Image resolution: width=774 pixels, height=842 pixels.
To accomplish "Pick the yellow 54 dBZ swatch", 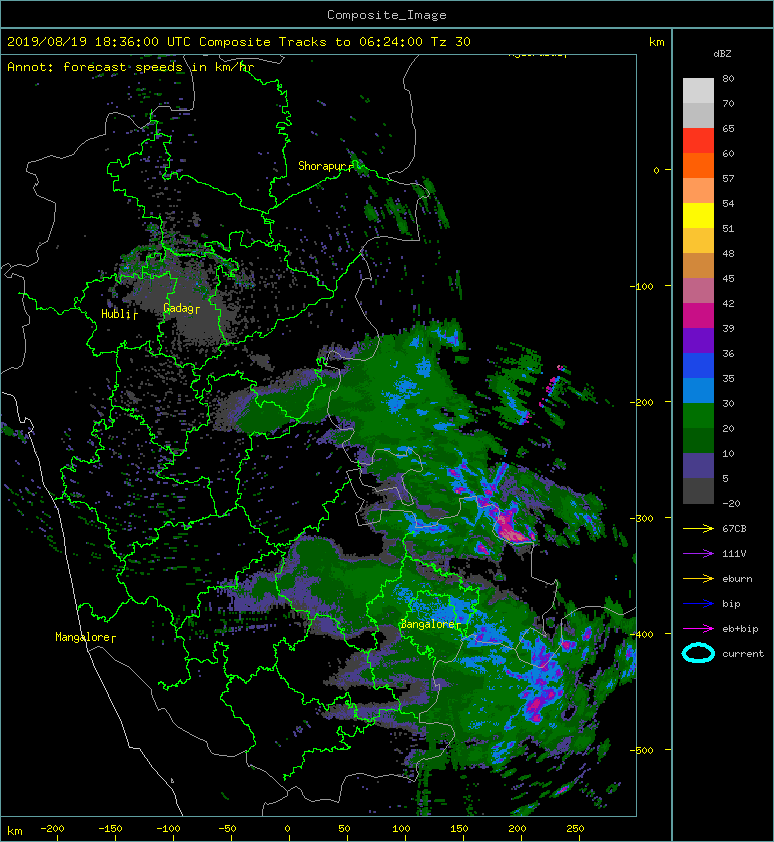I will tap(698, 215).
